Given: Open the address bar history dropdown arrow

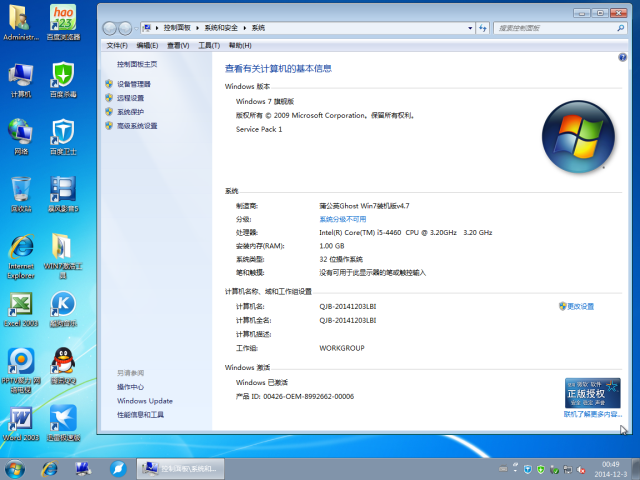Looking at the screenshot, I should pyautogui.click(x=470, y=28).
